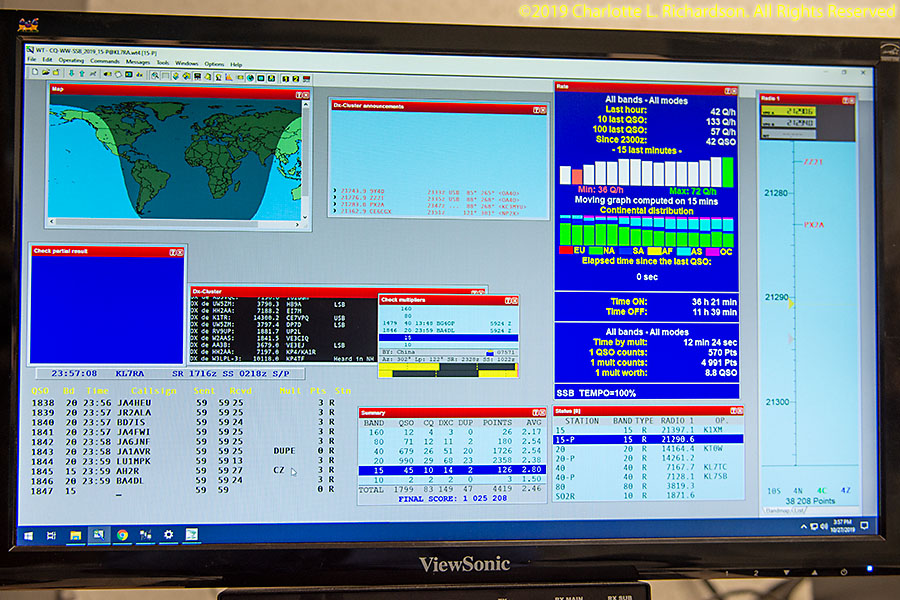The width and height of the screenshot is (900, 600).
Task: Open the Options menu
Action: (214, 62)
